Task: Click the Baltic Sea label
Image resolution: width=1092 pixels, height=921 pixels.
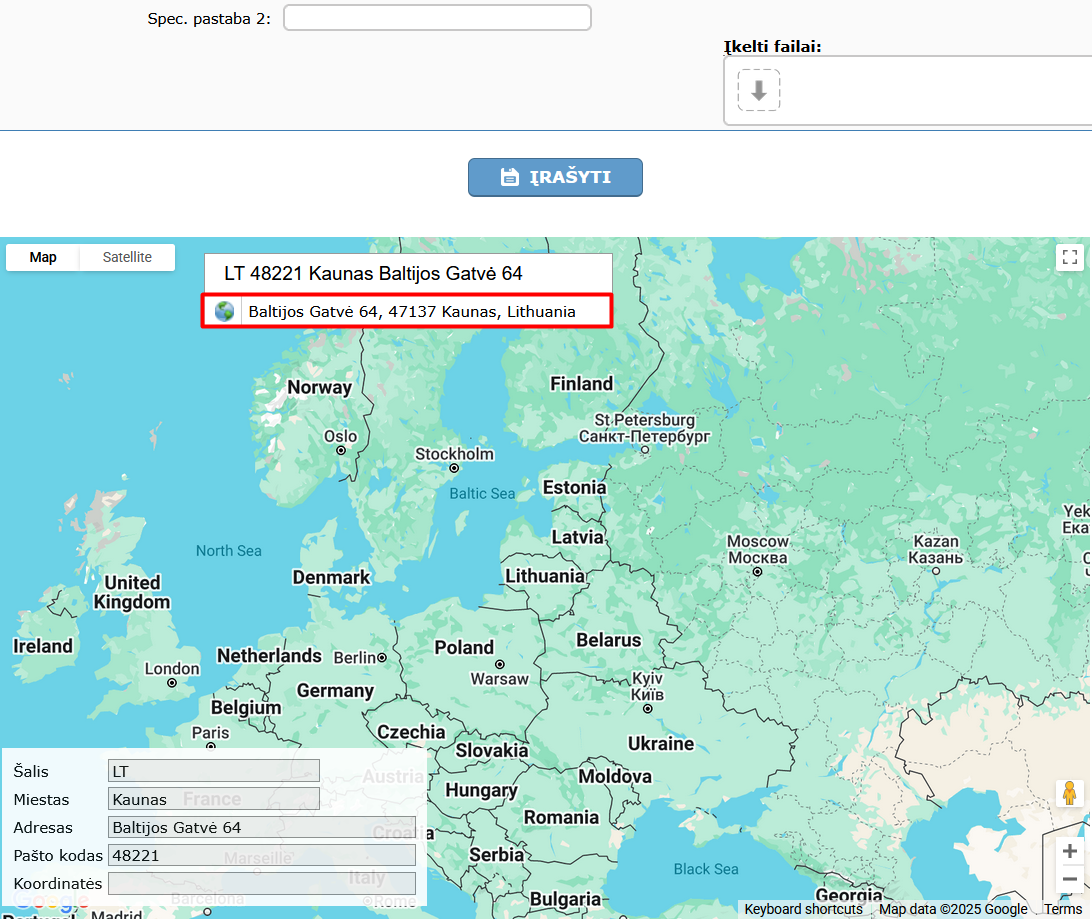Action: (x=482, y=493)
